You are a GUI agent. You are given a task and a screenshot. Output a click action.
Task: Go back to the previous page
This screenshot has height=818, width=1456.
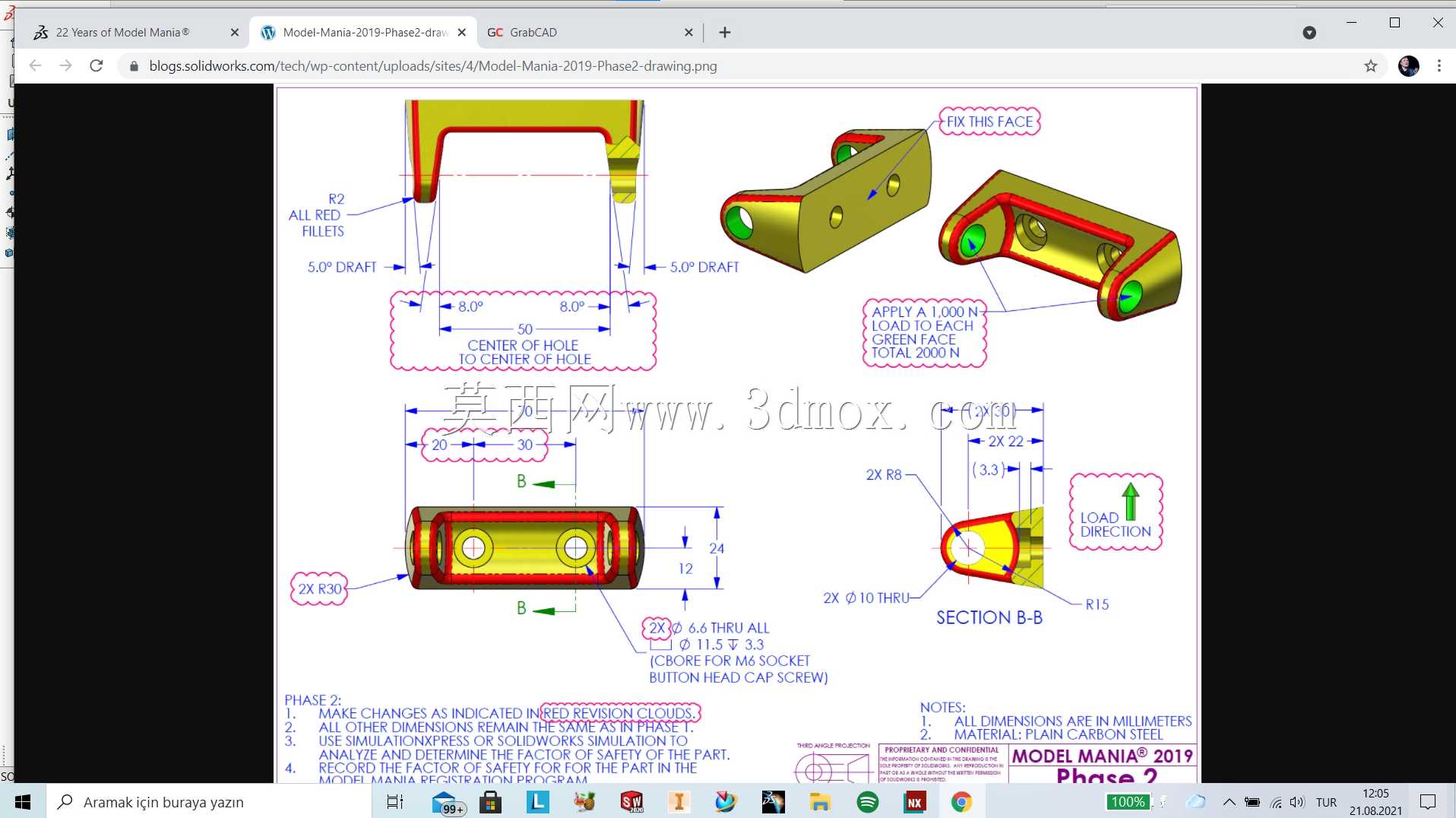coord(35,66)
